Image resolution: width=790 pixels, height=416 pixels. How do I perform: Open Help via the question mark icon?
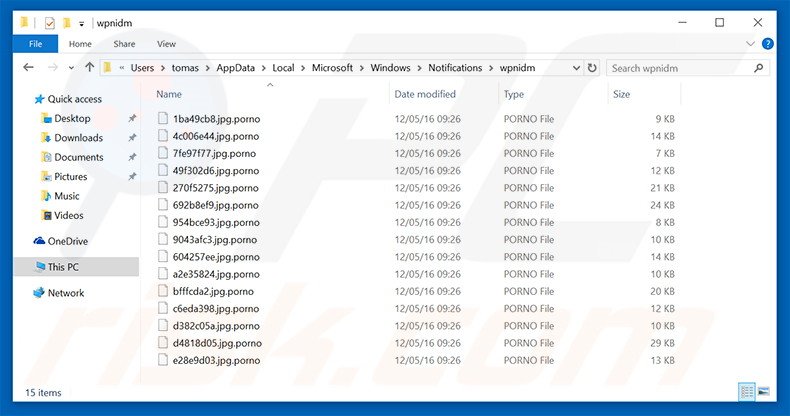767,44
